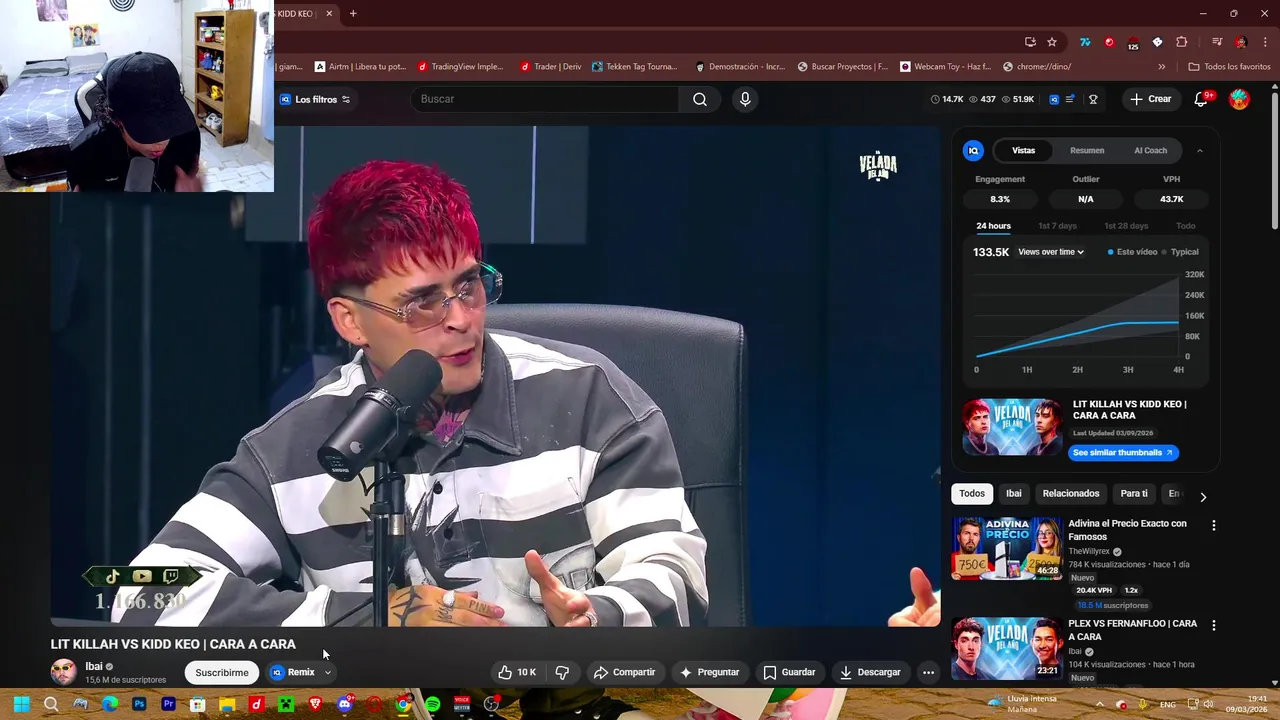This screenshot has width=1280, height=720.
Task: Open the Windows Start menu
Action: [21, 704]
